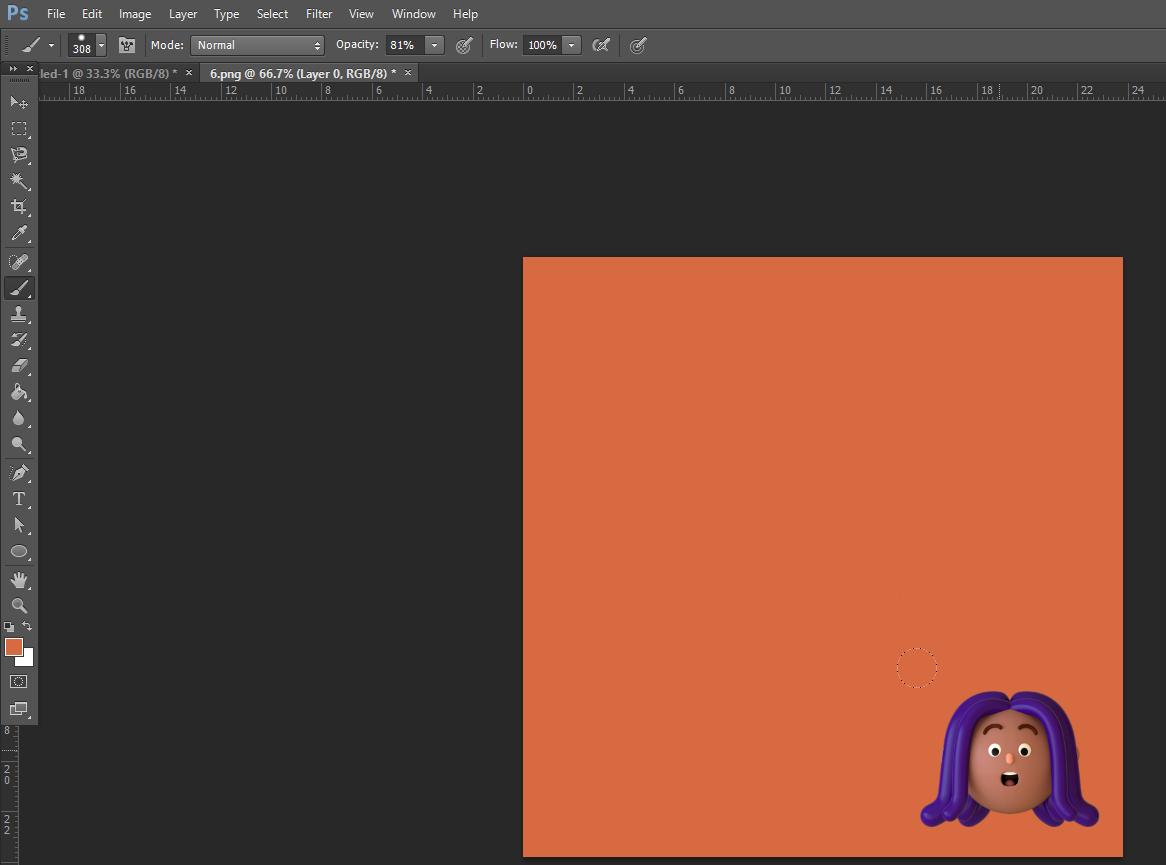Open the Filter menu
This screenshot has width=1166, height=865.
pyautogui.click(x=319, y=14)
